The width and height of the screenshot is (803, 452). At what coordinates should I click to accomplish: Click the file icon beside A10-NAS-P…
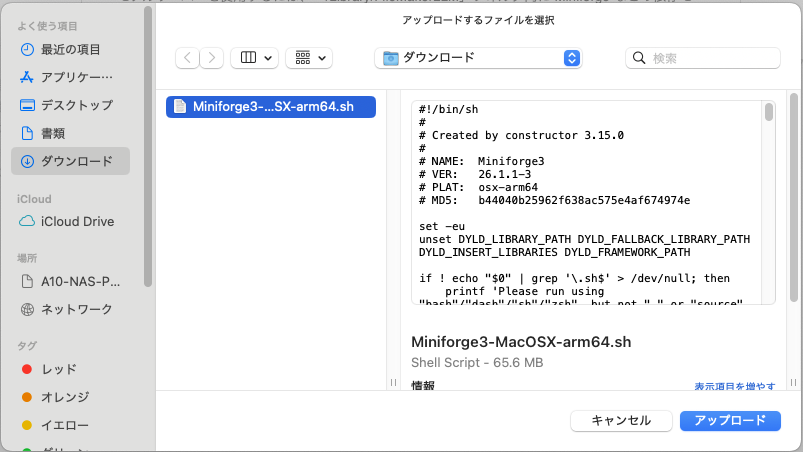point(27,282)
